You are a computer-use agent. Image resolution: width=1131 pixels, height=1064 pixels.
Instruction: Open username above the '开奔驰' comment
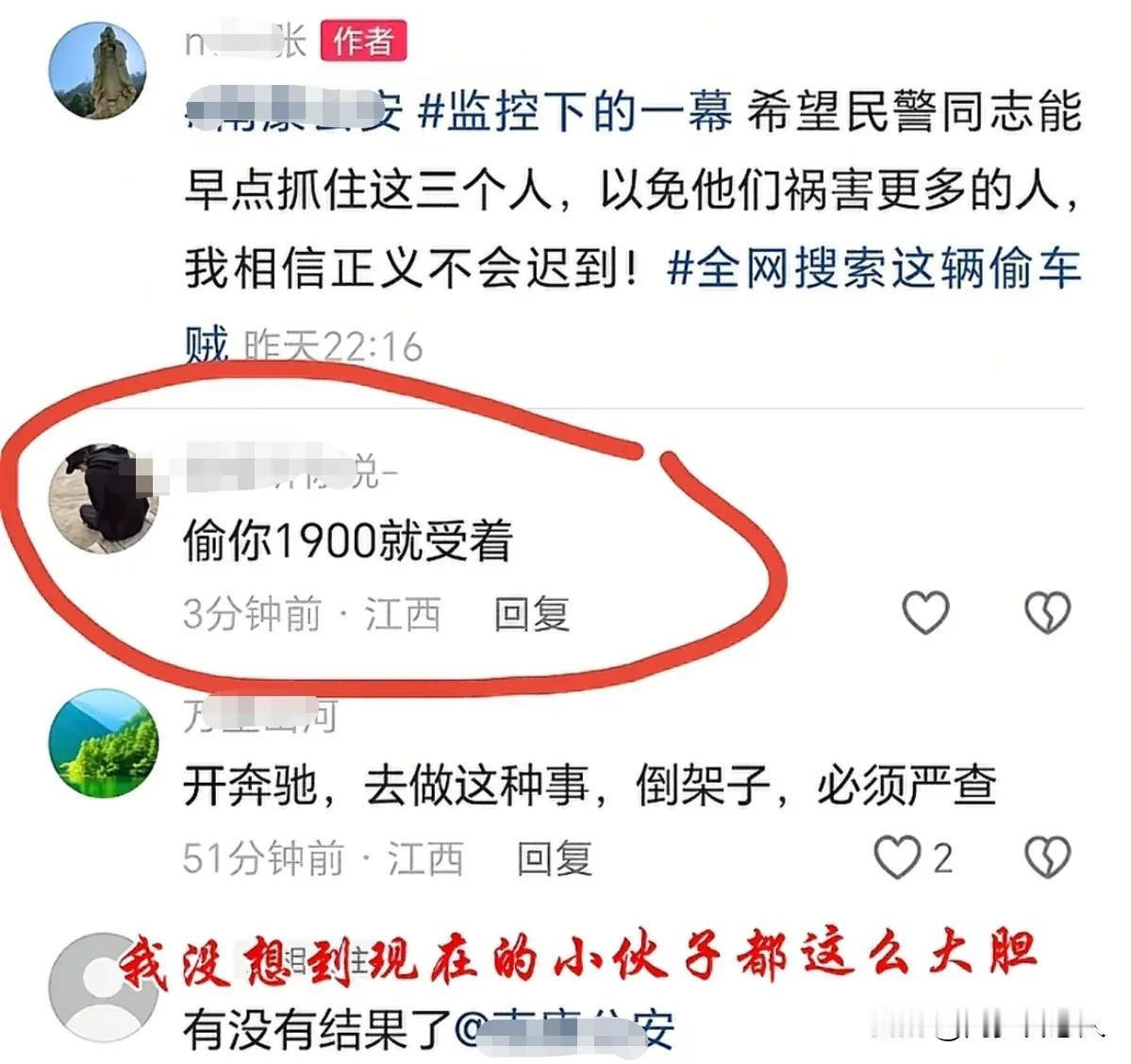(x=260, y=716)
